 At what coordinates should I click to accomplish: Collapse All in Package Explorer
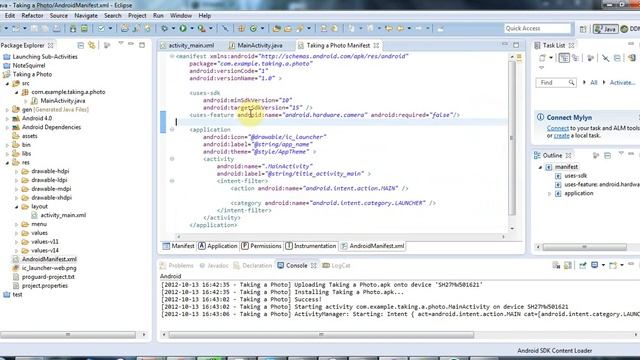click(x=80, y=45)
